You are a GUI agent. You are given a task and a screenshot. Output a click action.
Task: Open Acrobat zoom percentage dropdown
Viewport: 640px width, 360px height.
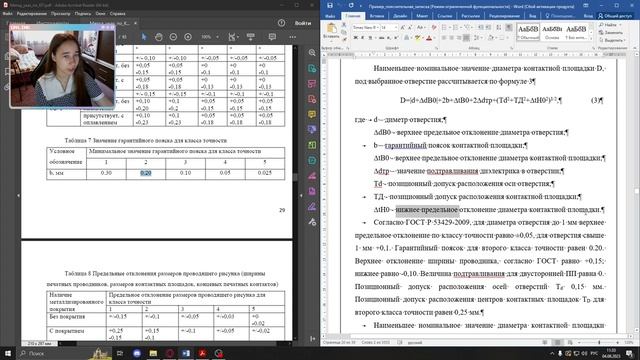click(x=217, y=37)
